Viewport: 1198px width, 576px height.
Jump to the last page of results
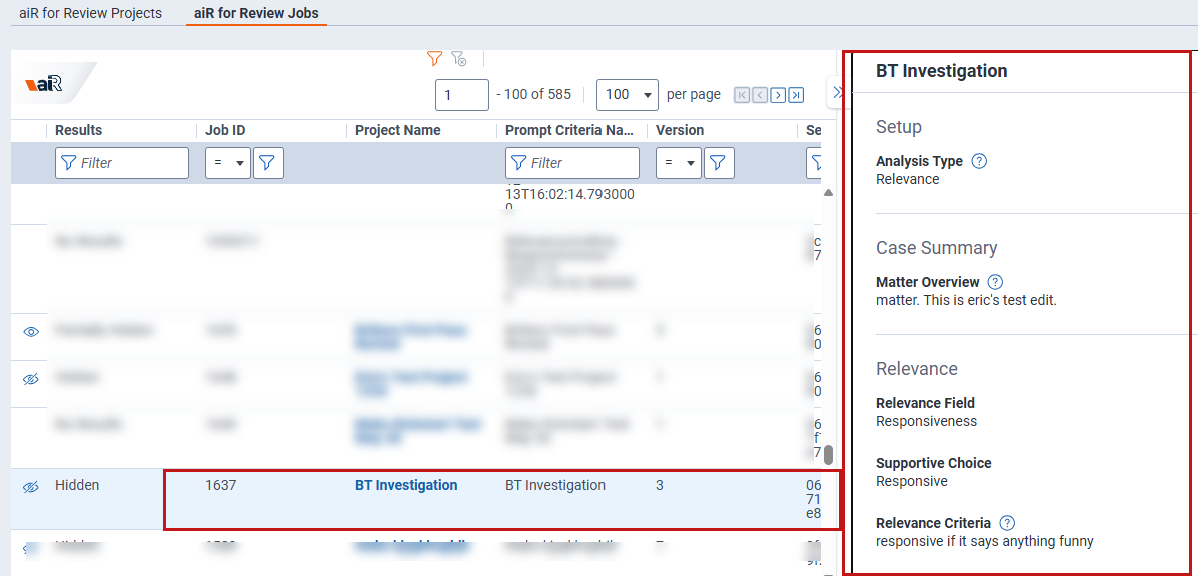coord(796,95)
